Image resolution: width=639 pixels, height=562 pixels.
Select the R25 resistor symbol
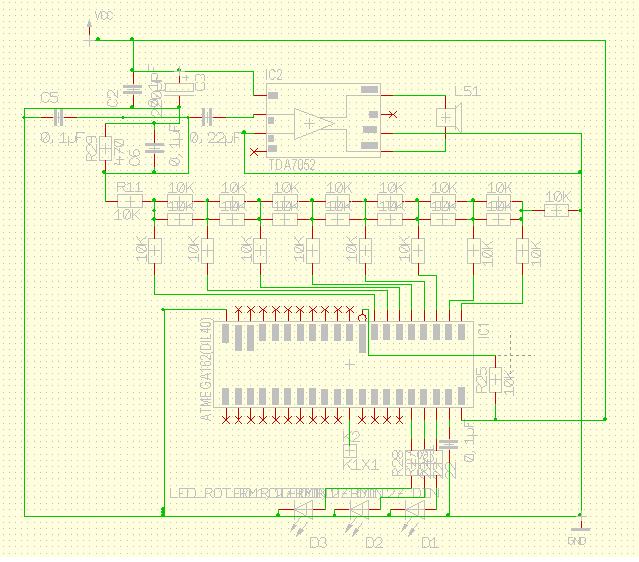[x=495, y=380]
